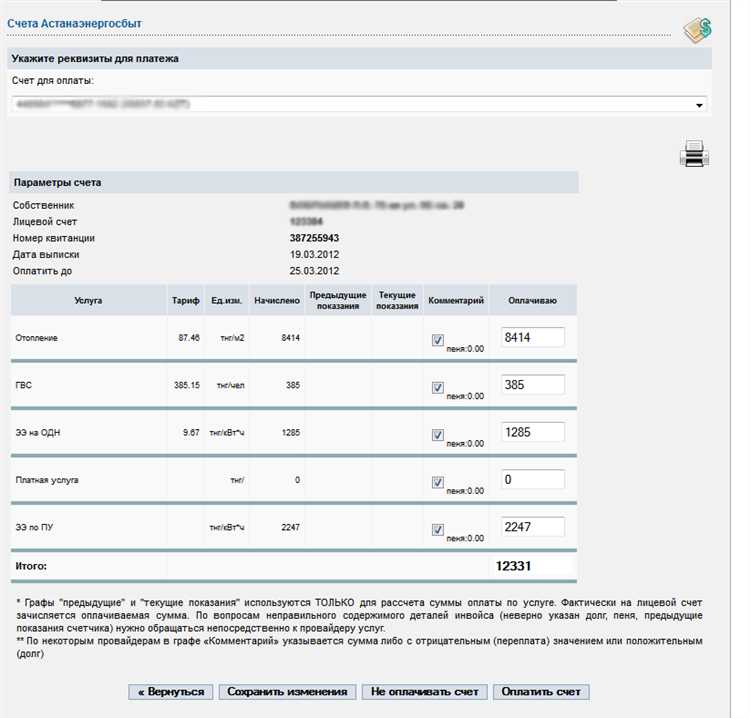Select due date 25.03.2012

tap(314, 271)
